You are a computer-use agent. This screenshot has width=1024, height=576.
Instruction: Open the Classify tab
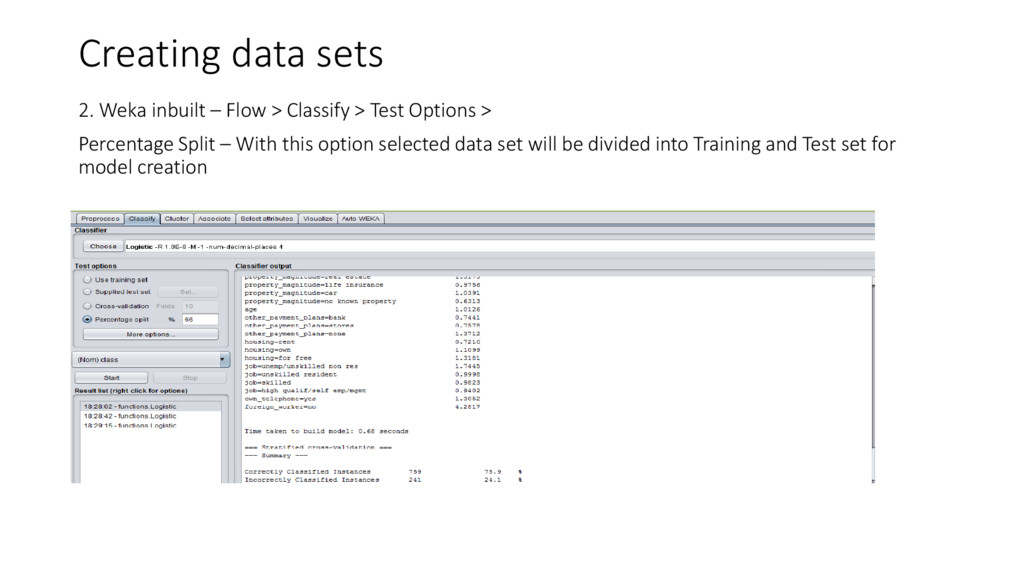(x=142, y=219)
